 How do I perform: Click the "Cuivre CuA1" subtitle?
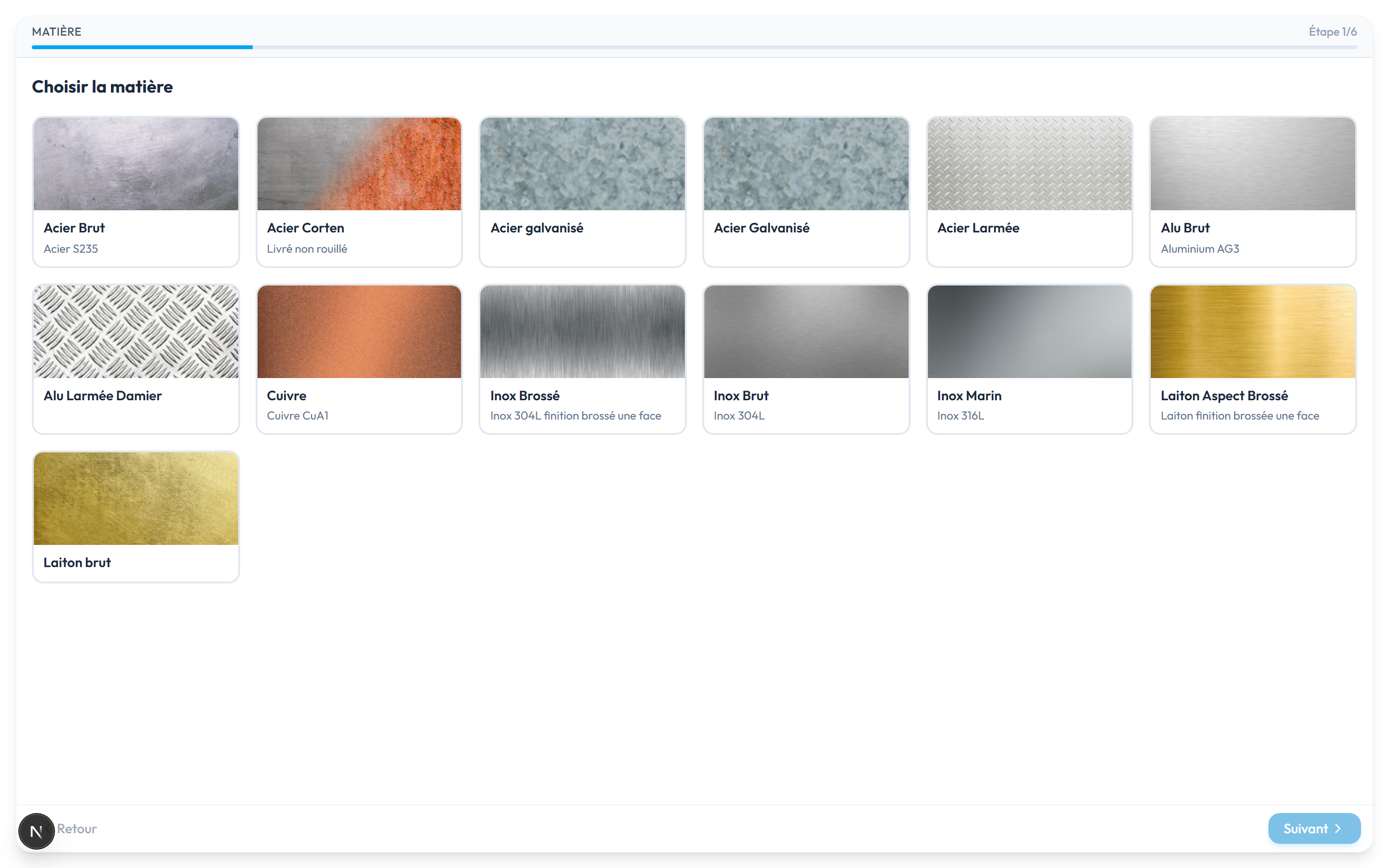[x=297, y=416]
